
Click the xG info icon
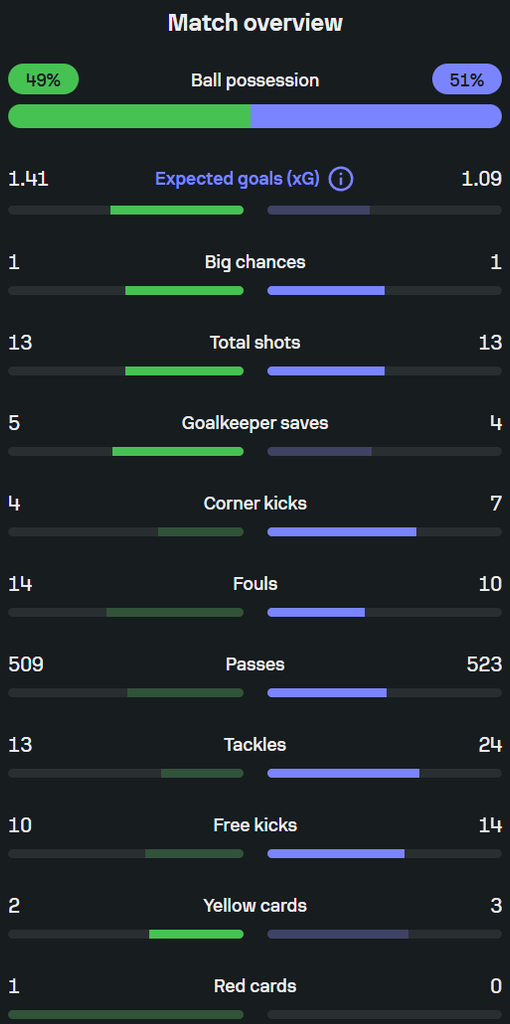[x=341, y=178]
